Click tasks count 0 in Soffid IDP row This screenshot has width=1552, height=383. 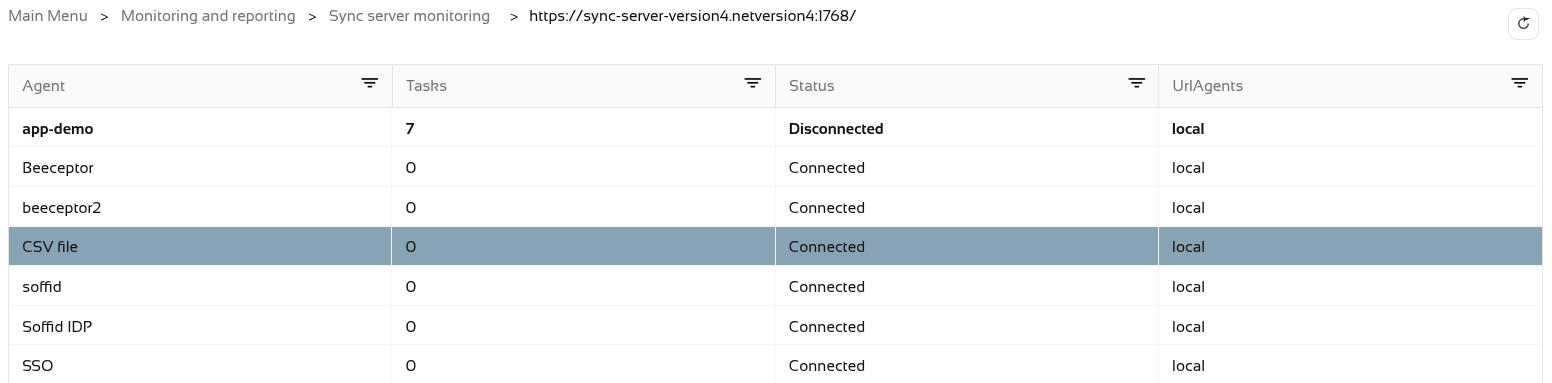(411, 327)
